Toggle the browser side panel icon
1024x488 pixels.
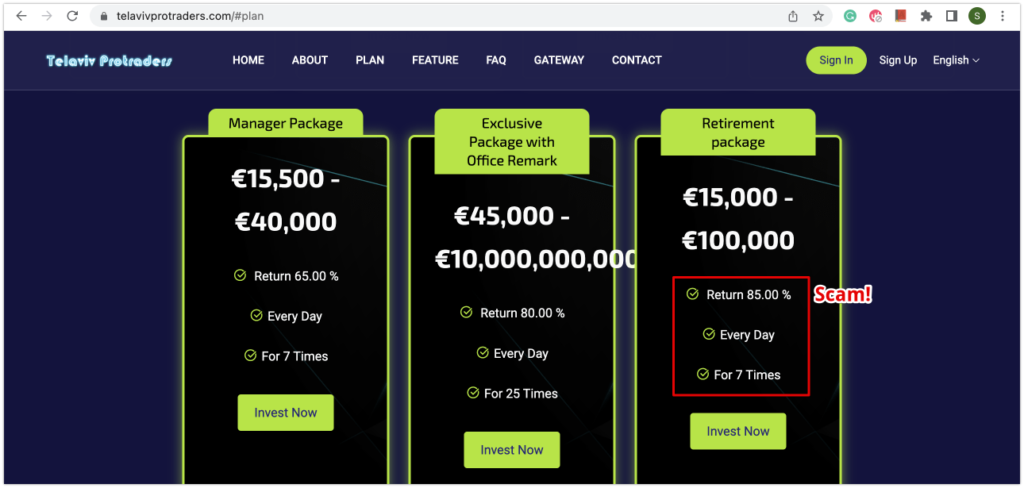pyautogui.click(x=952, y=16)
